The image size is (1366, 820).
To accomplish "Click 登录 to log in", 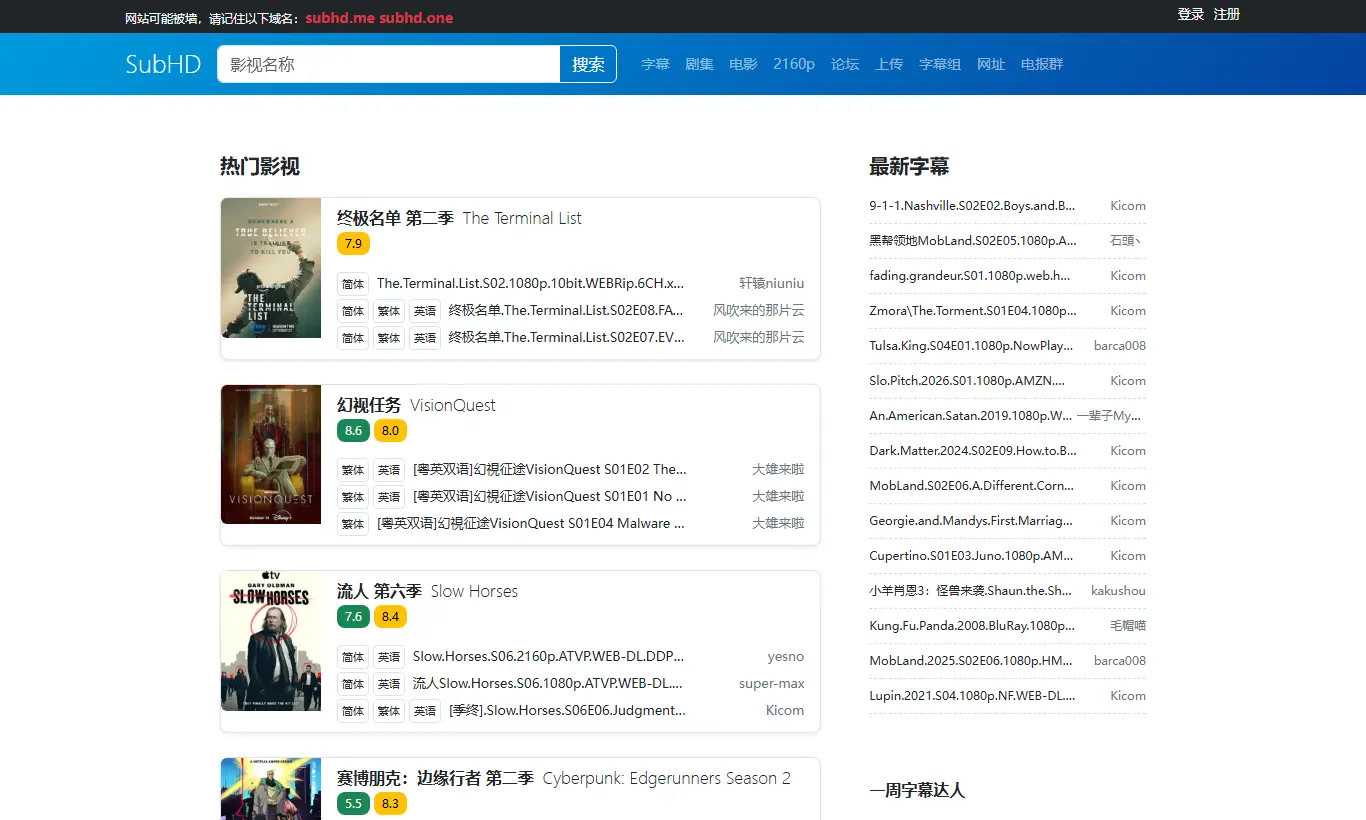I will (x=1190, y=14).
